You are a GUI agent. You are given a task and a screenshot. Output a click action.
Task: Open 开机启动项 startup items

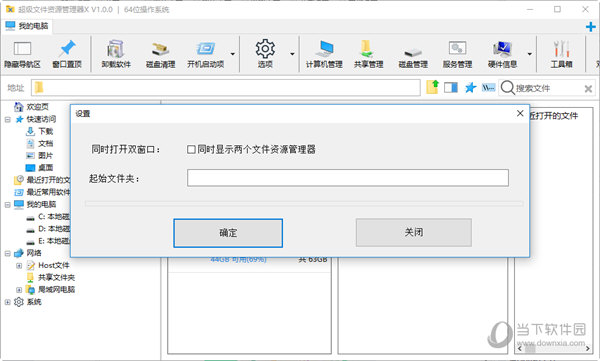(x=205, y=55)
